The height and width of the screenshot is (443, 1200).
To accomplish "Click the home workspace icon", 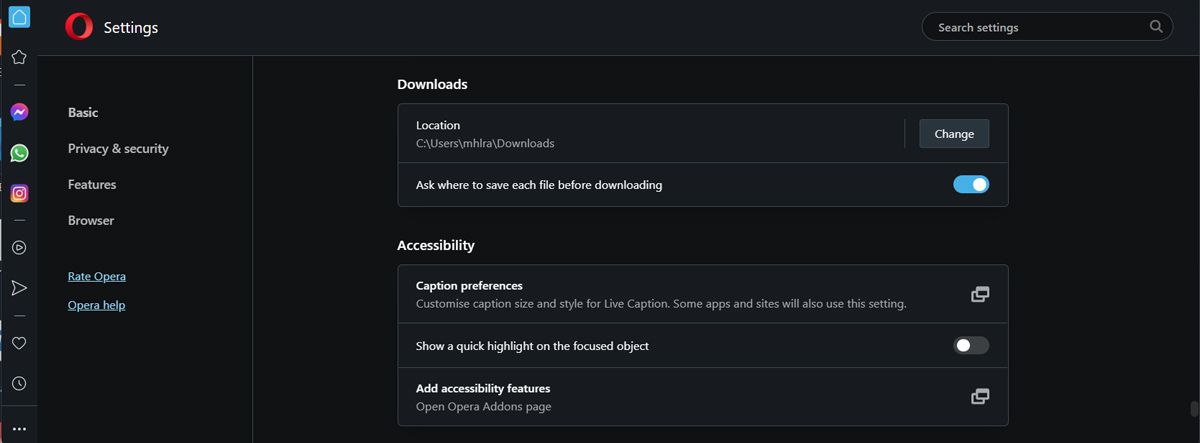I will coord(19,17).
